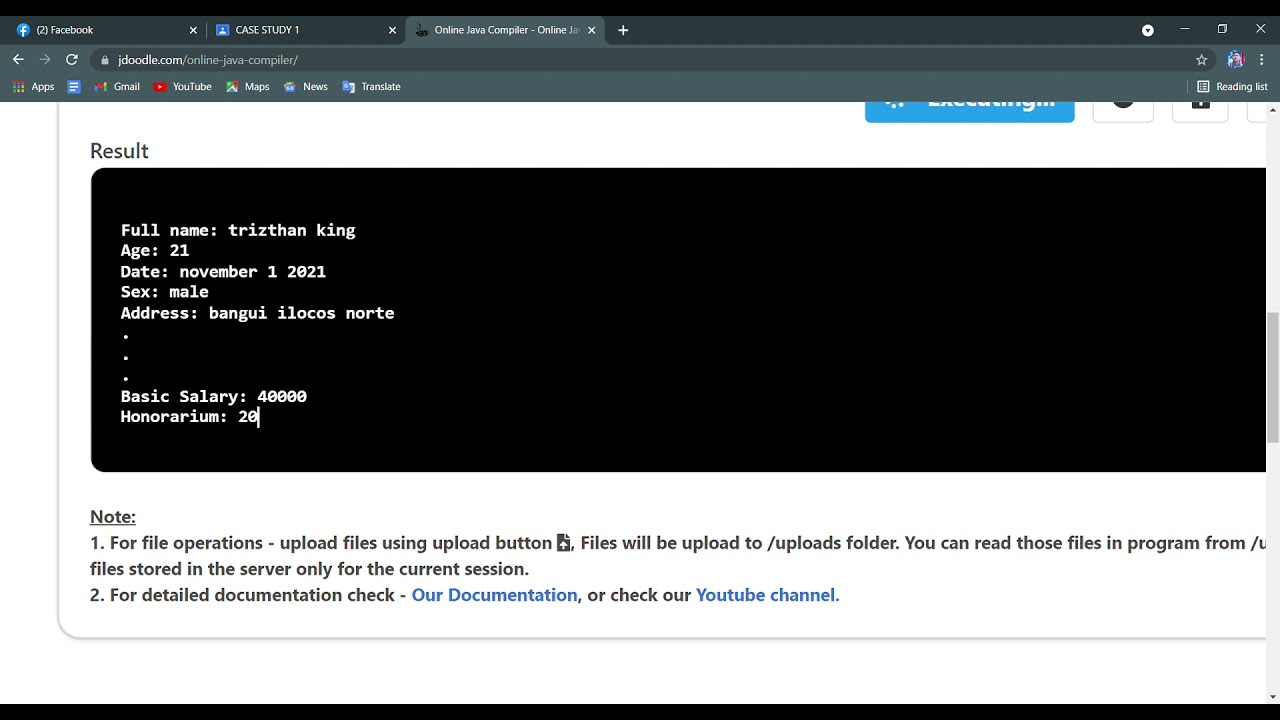The height and width of the screenshot is (720, 1280).
Task: Restore down the Chrome window
Action: coord(1222,29)
